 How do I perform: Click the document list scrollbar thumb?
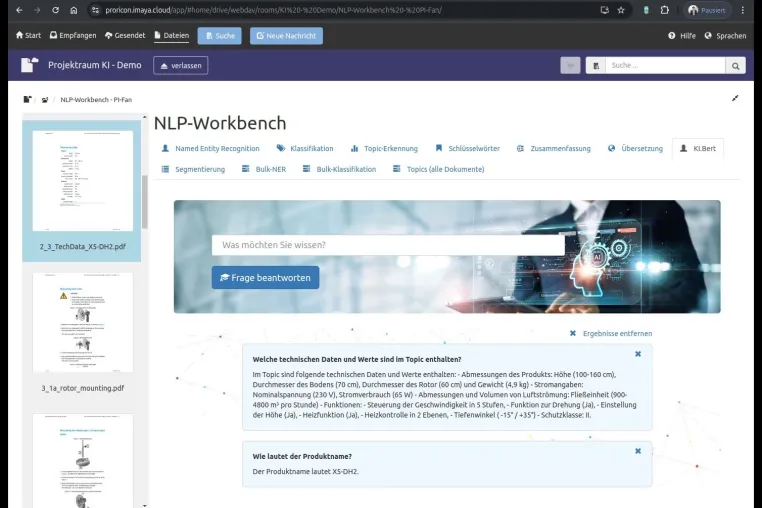pos(145,202)
